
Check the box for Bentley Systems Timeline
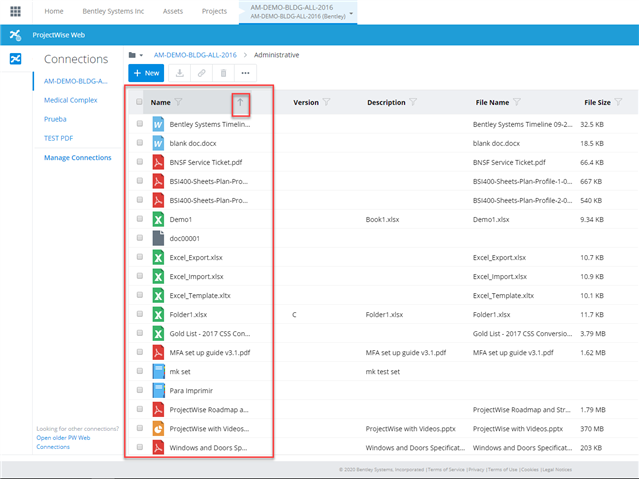pyautogui.click(x=140, y=124)
